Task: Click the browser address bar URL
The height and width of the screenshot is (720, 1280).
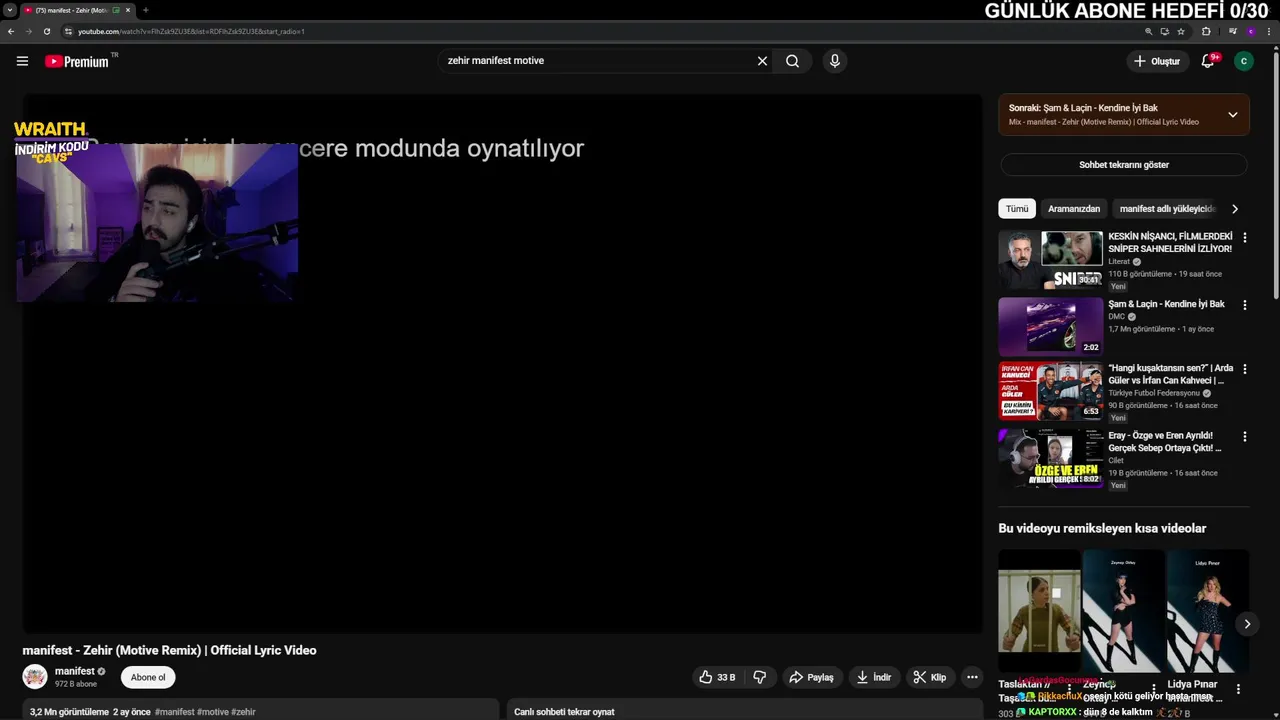Action: (191, 32)
